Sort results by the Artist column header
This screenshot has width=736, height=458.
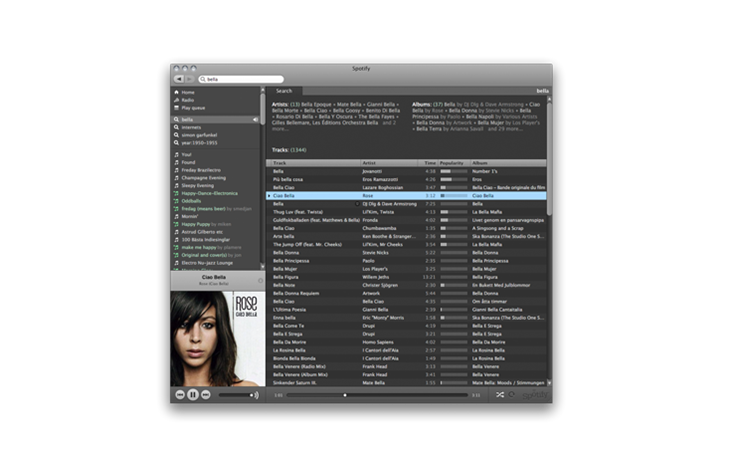point(389,163)
